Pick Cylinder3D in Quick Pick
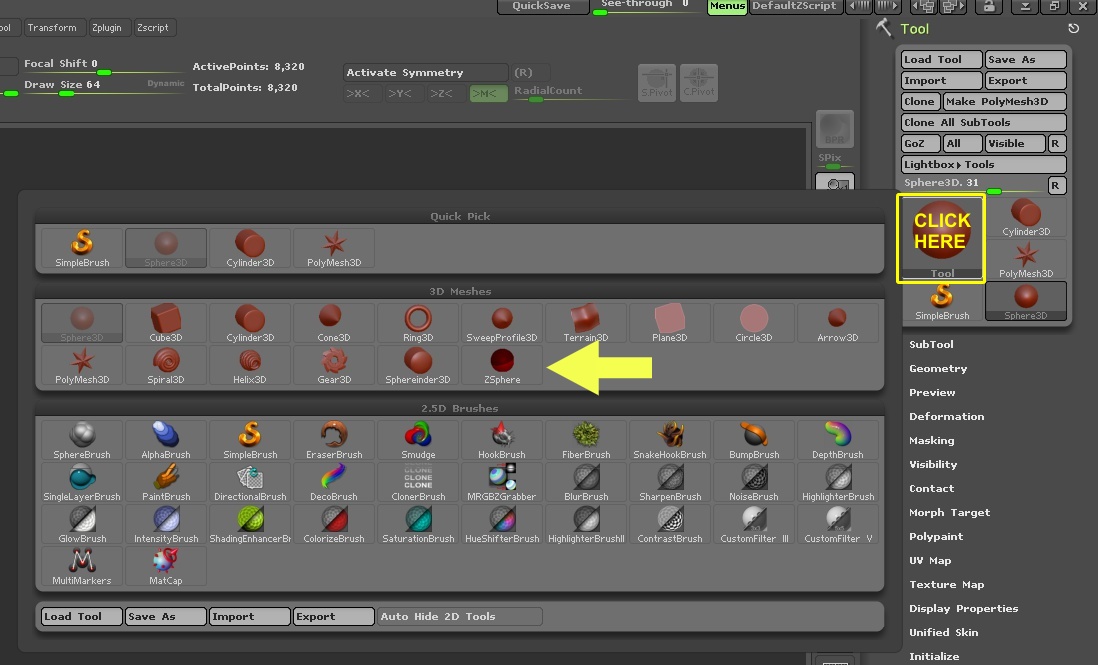1098x665 pixels. coord(250,248)
